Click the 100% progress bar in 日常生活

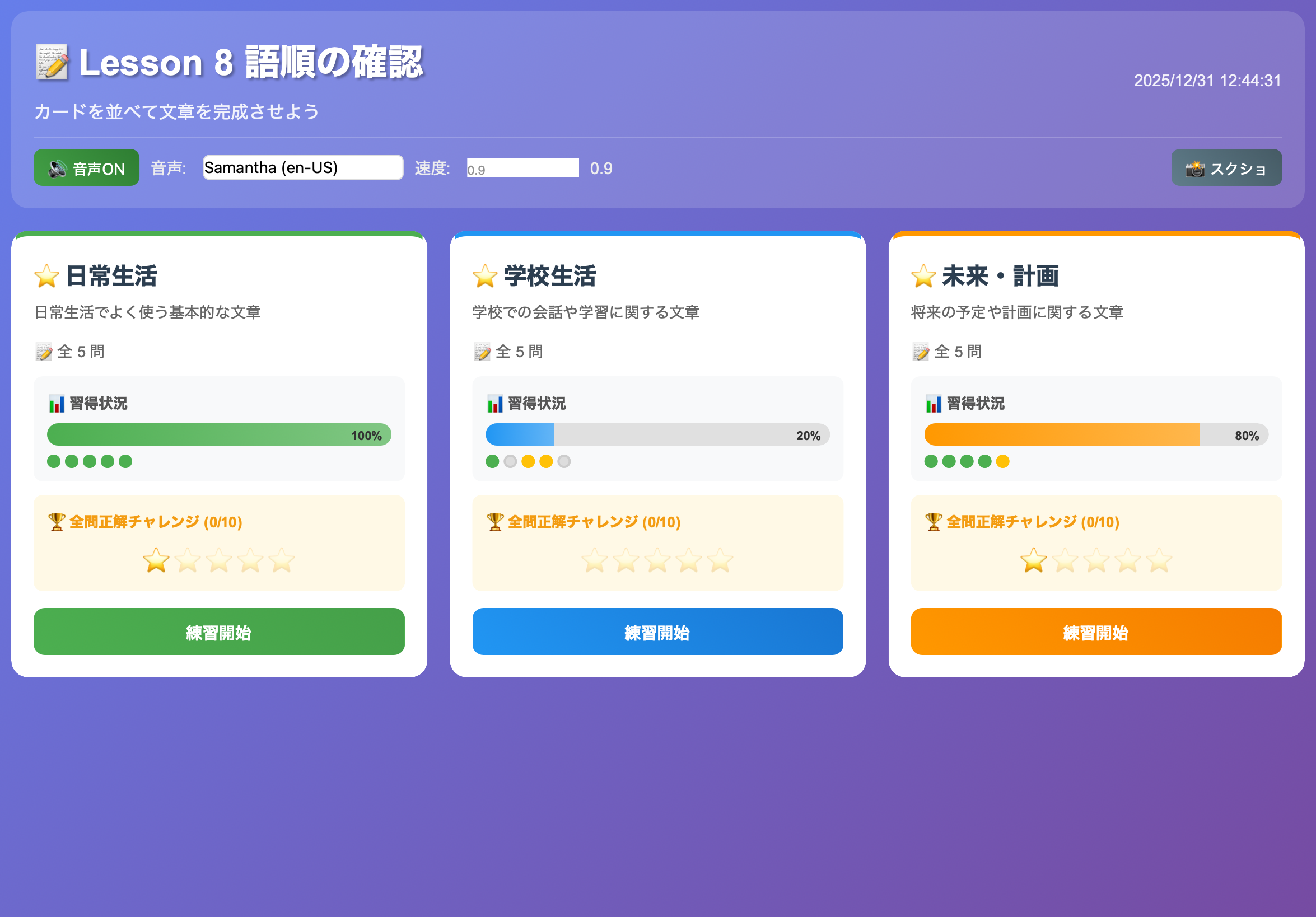219,435
